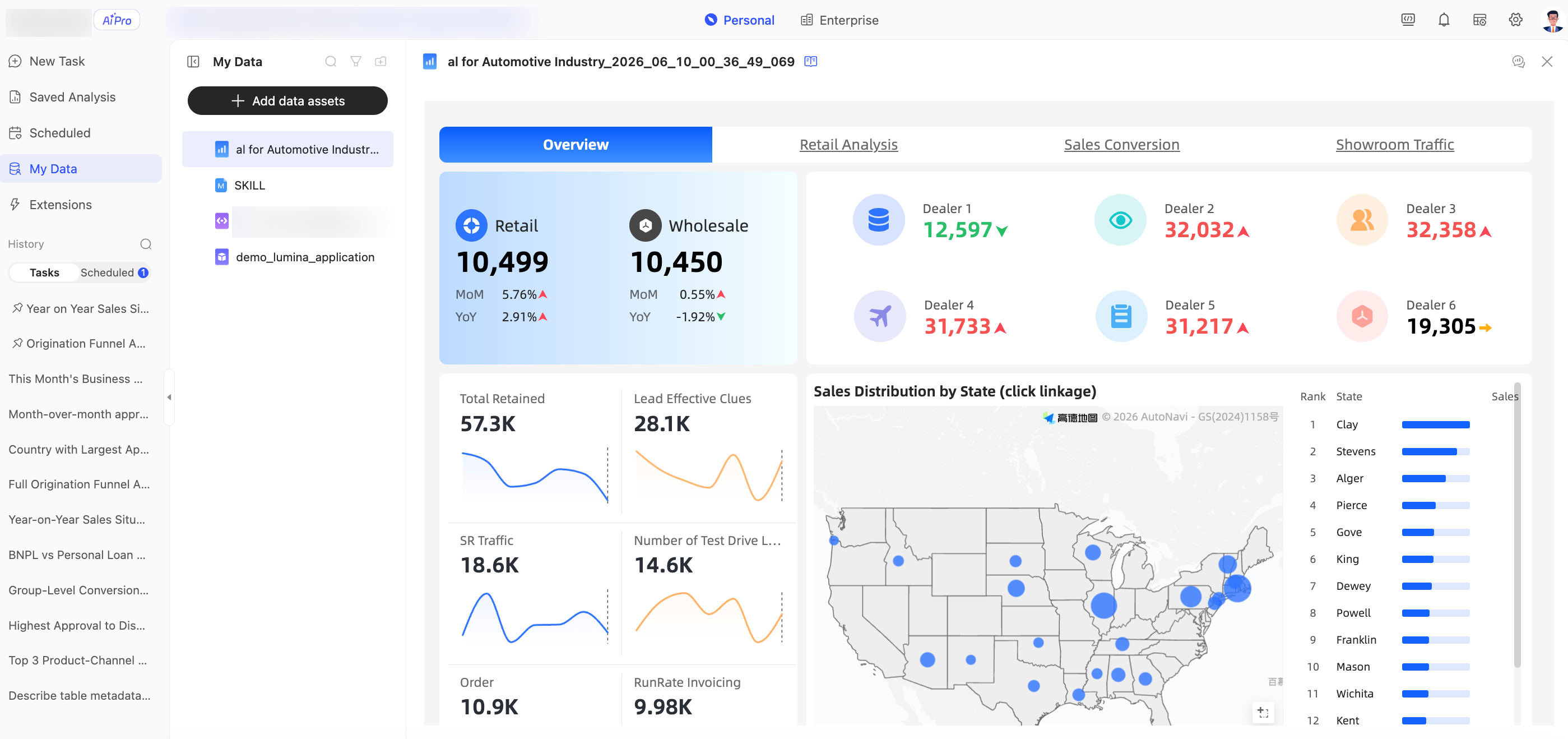
Task: Click the user avatar
Action: (1552, 20)
